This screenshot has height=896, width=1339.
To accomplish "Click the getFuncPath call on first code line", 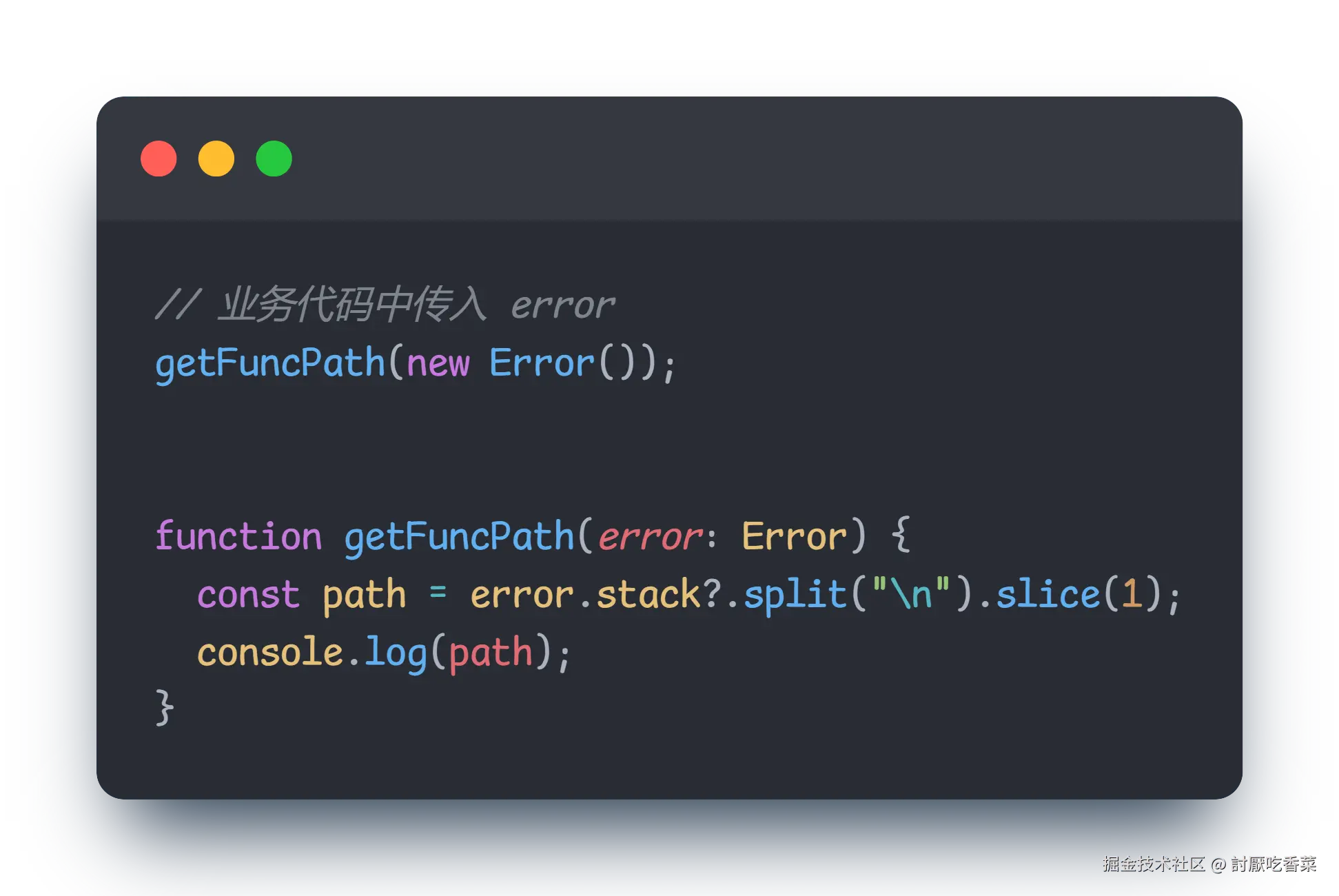I will coord(269,363).
